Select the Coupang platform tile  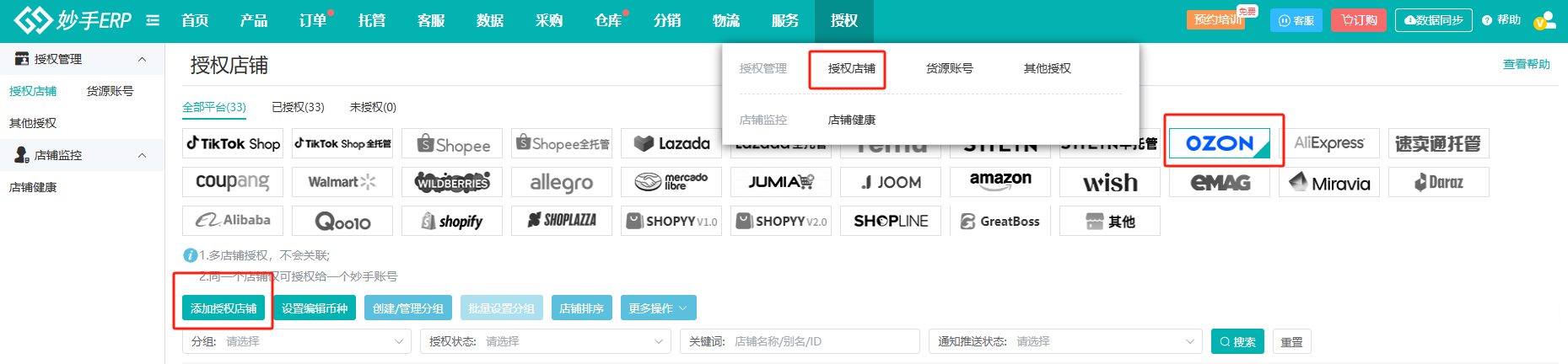pos(233,182)
